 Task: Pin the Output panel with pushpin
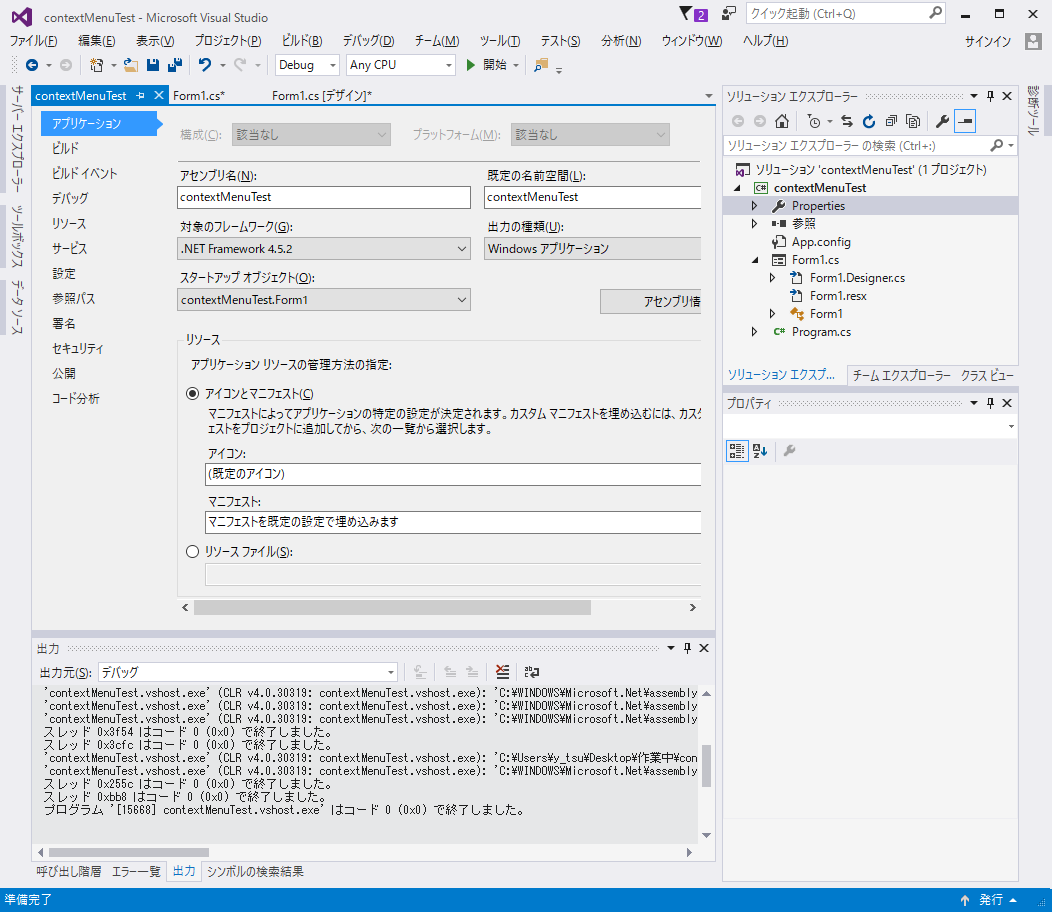point(687,648)
